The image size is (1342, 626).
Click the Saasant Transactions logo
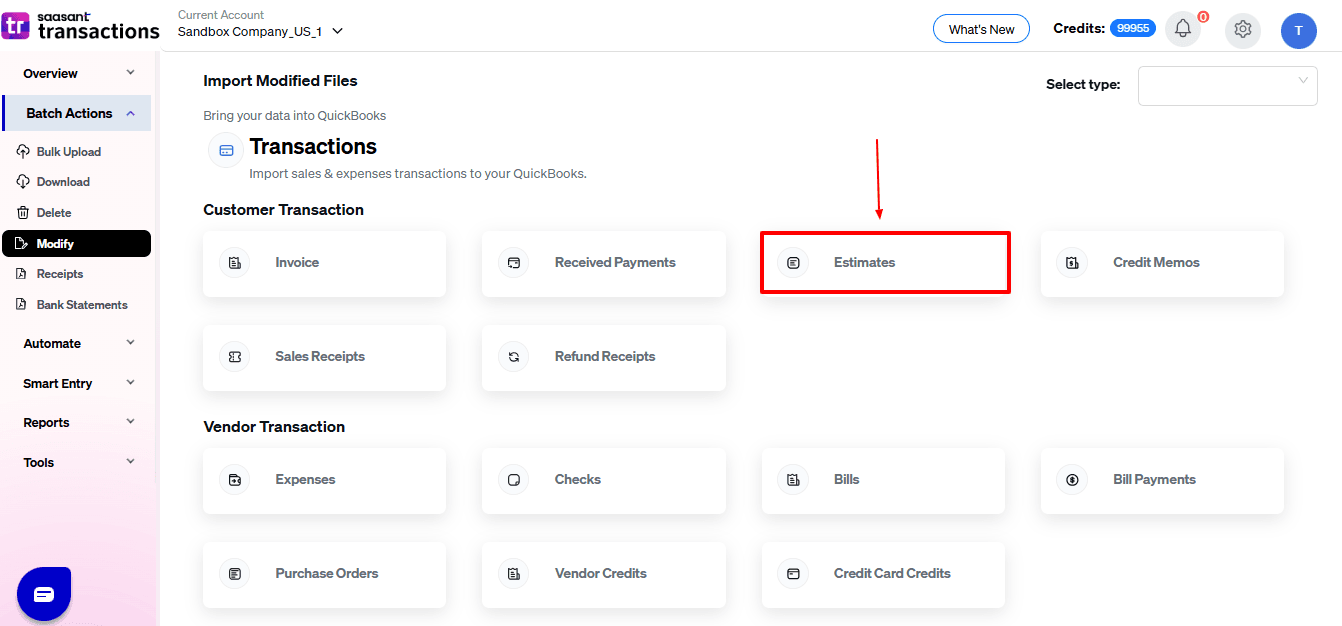[80, 25]
